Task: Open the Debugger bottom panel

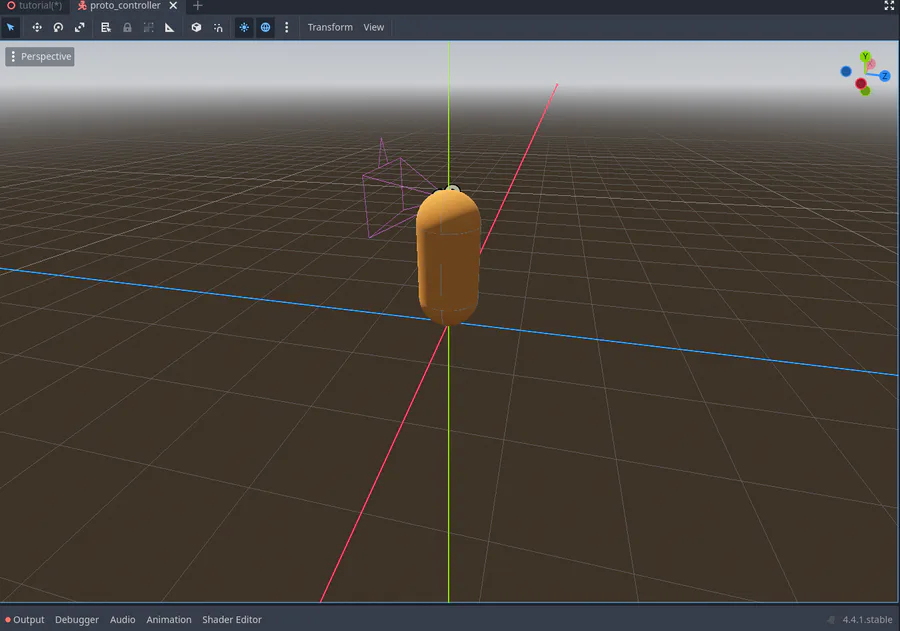Action: coord(77,620)
